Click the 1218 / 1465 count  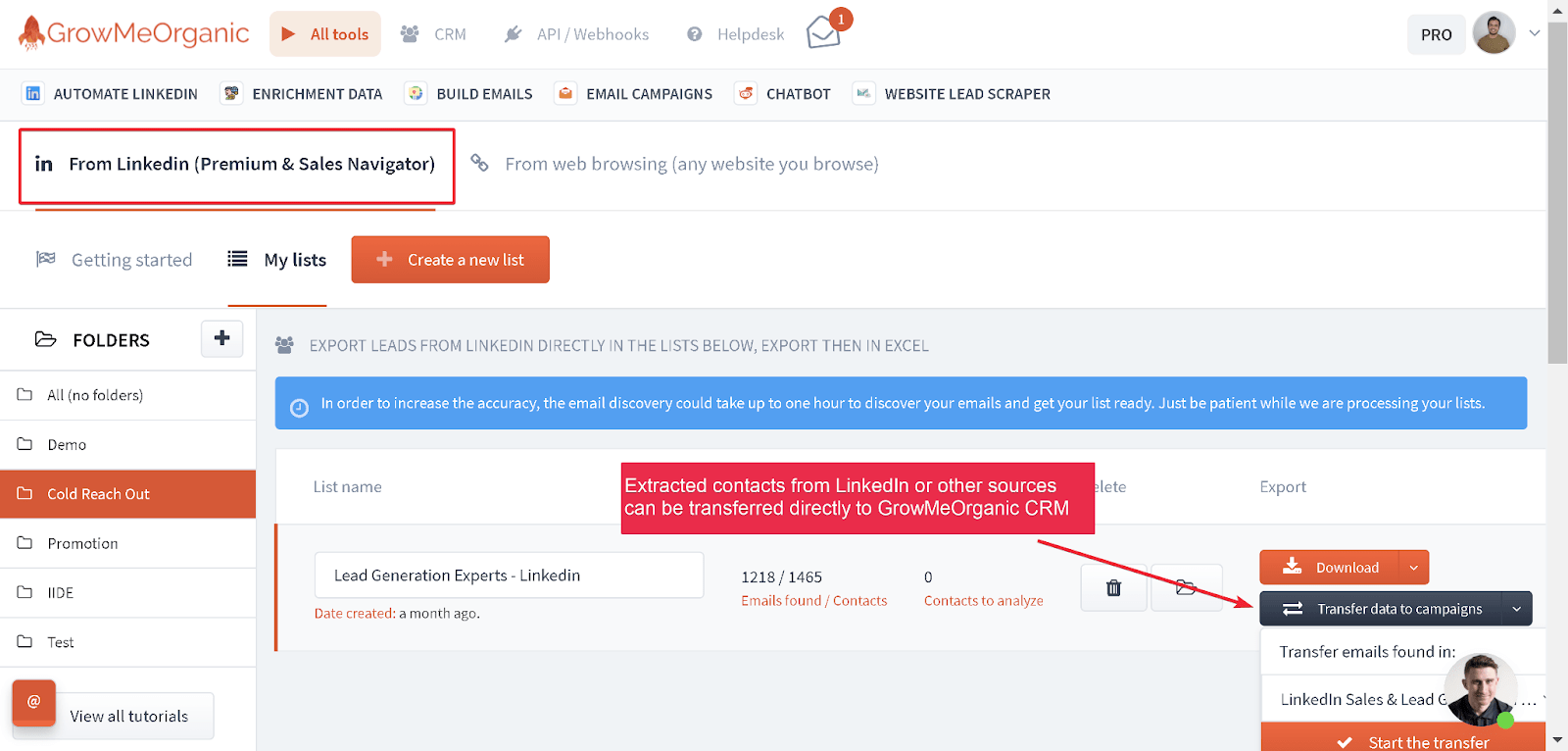pos(781,577)
